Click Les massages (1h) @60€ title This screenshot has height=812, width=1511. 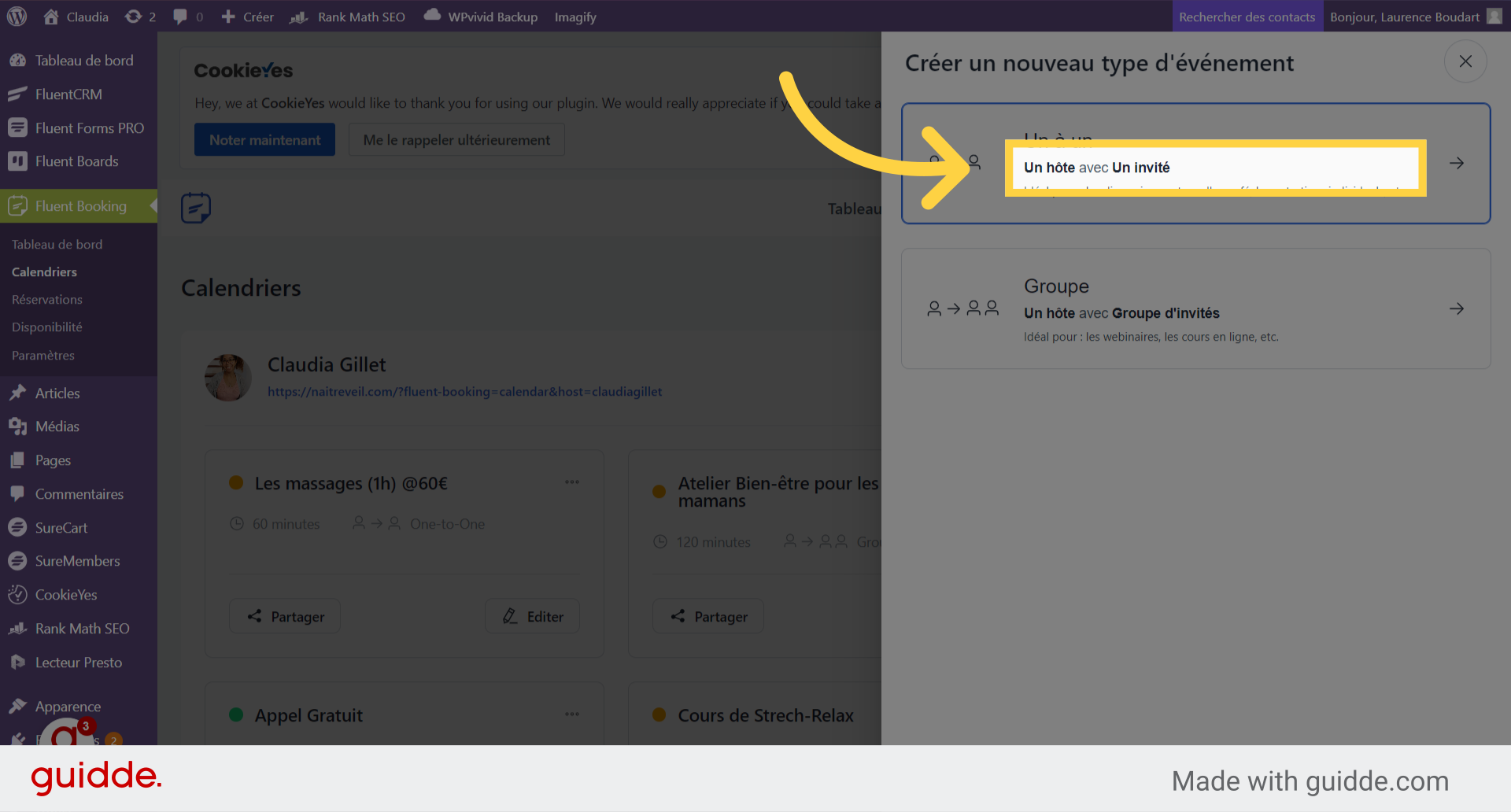coord(351,483)
